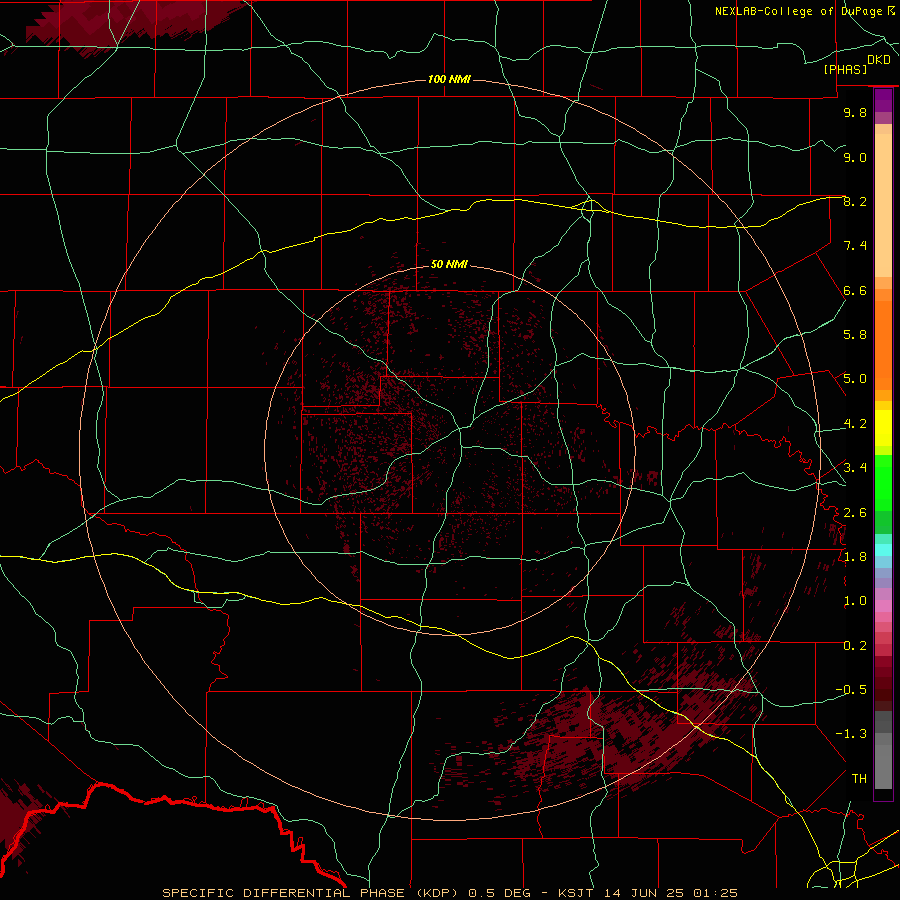The width and height of the screenshot is (900, 900).
Task: Pick the pale peach band of the color bar
Action: click(x=883, y=207)
